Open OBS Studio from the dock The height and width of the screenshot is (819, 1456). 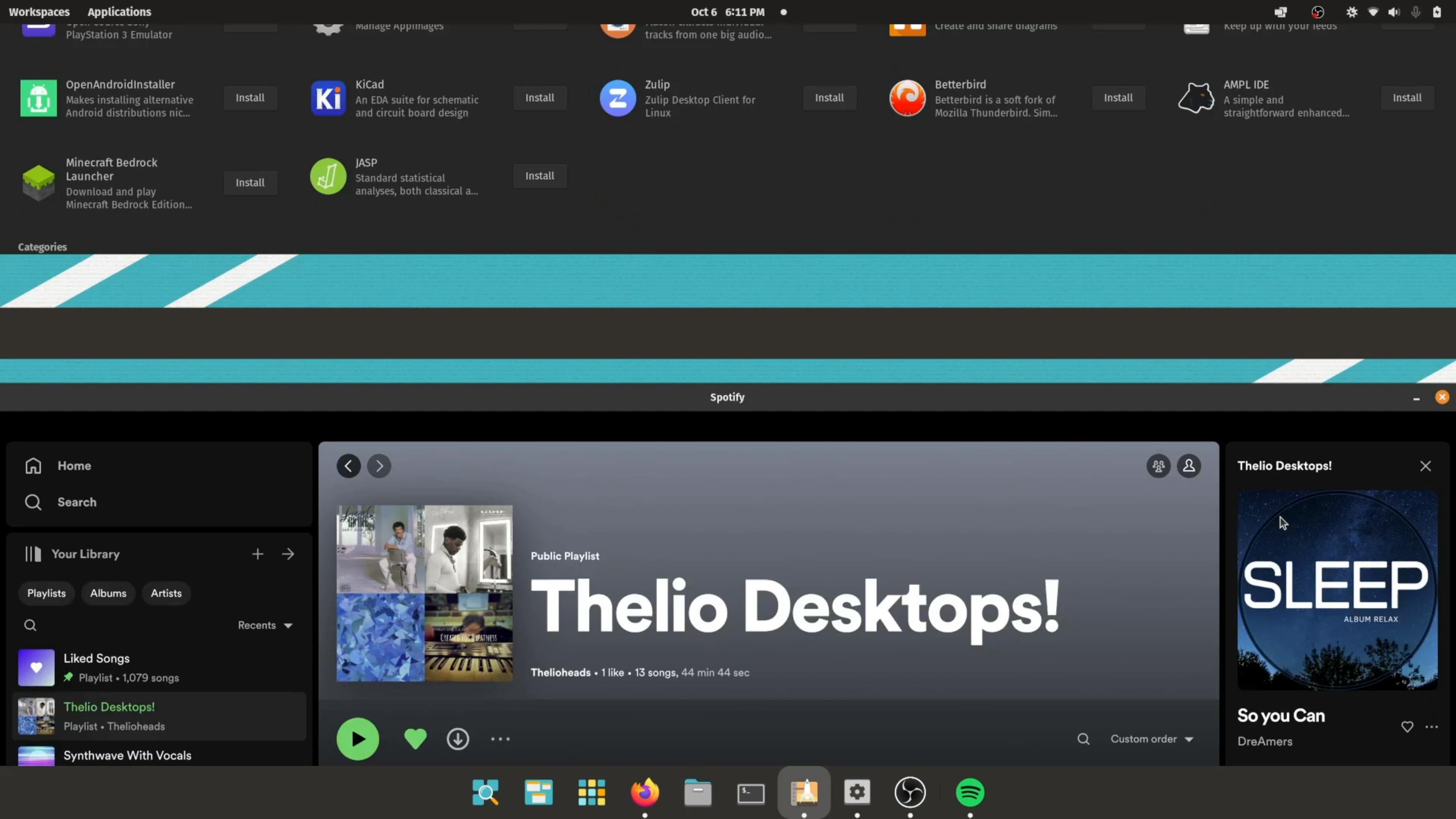click(910, 792)
